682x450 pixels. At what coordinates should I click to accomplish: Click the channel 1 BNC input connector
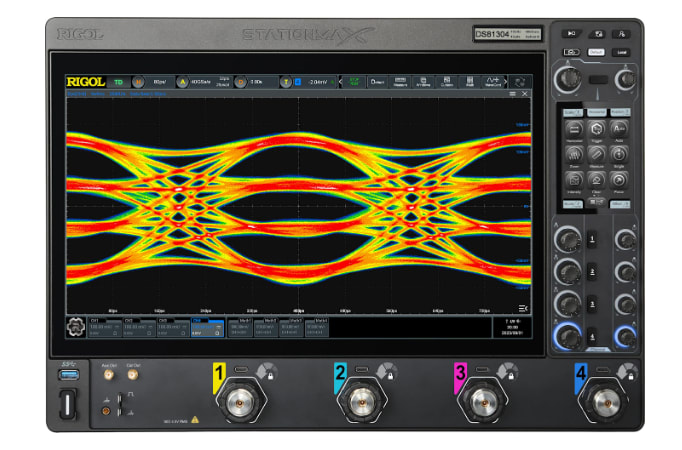click(240, 403)
